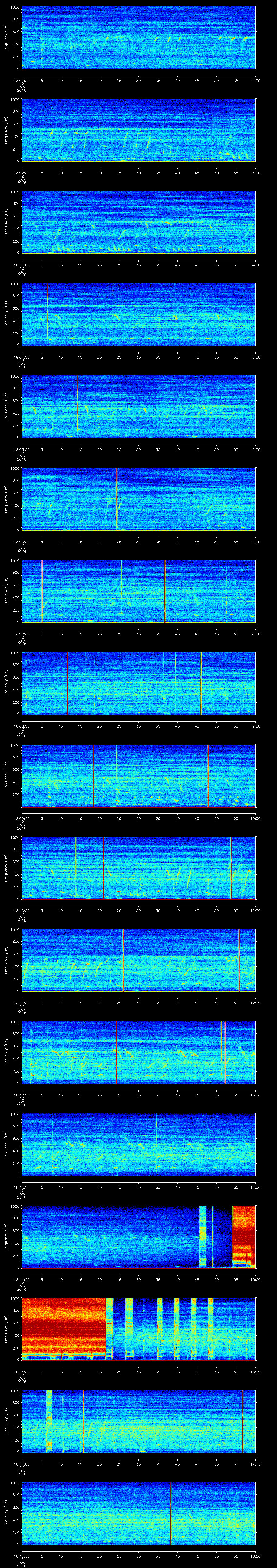The image size is (277, 1568).
Task: Click the 18:17:00 start time label
Action: pos(21,1556)
